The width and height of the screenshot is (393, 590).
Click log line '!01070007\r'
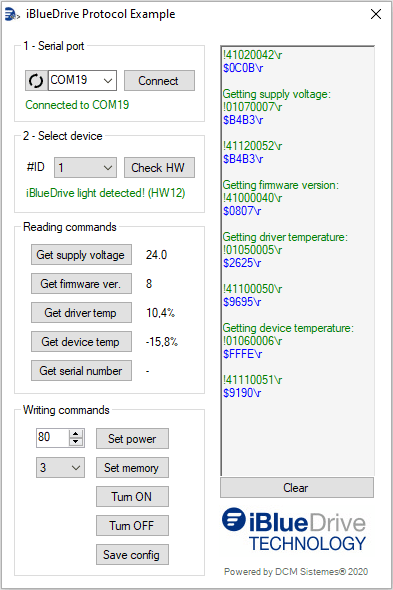(253, 107)
